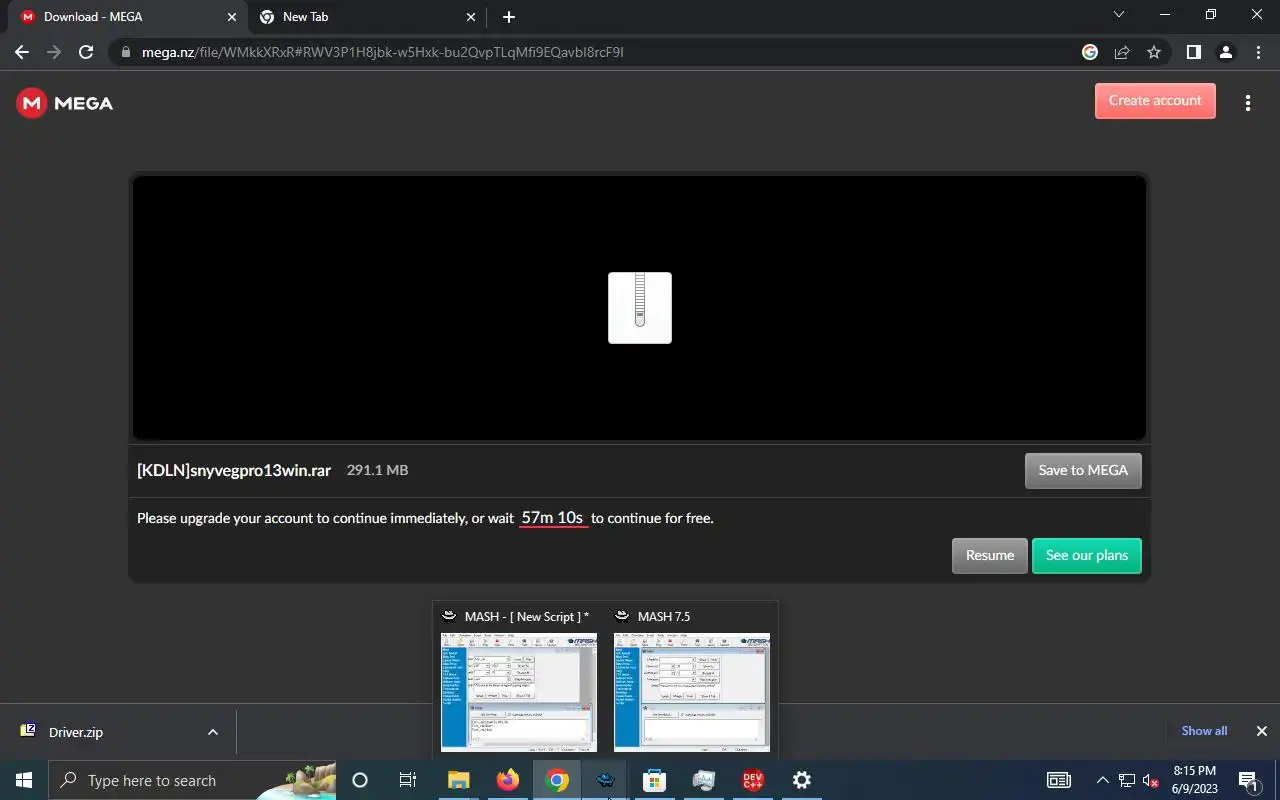
Task: Click file name [KDLN]snyvegpro13win.rar
Action: pos(234,470)
